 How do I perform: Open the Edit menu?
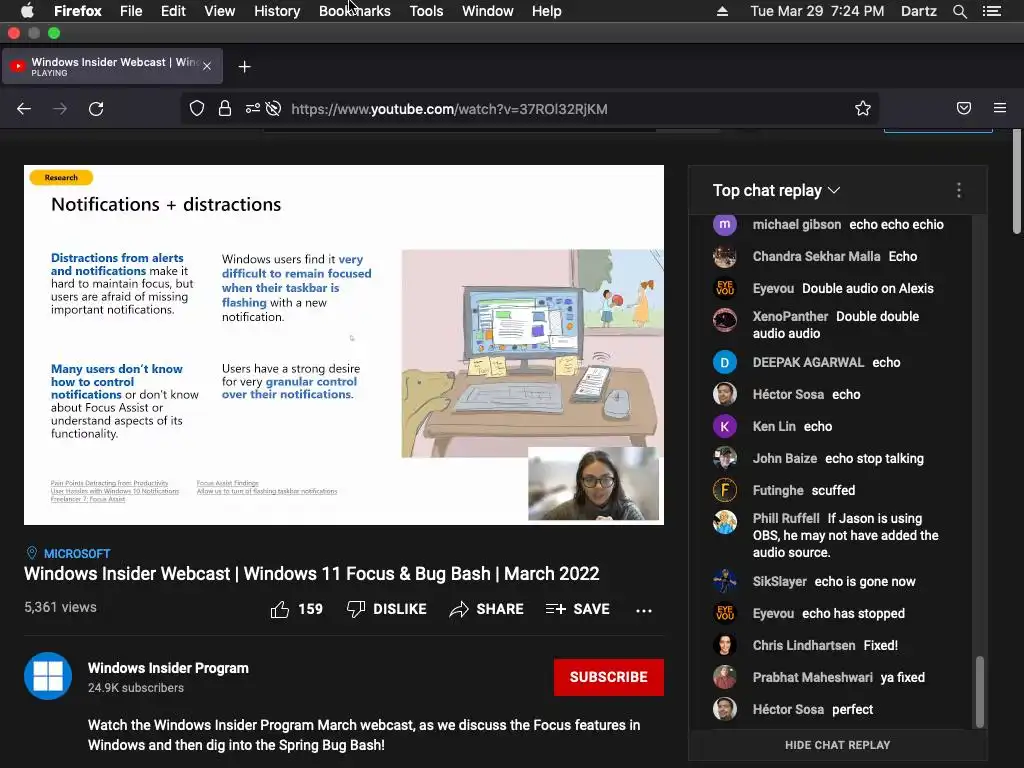pyautogui.click(x=173, y=11)
